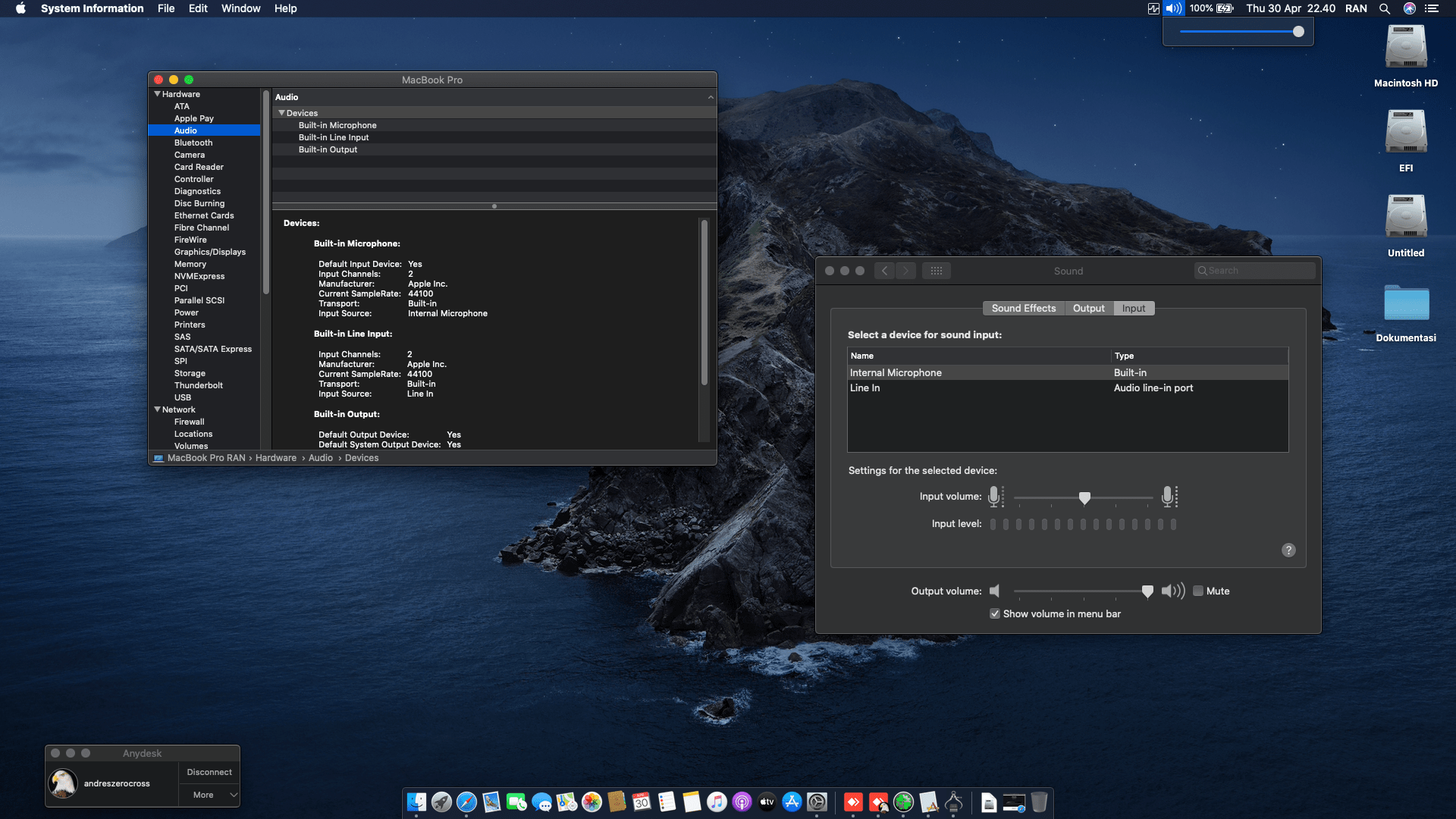The width and height of the screenshot is (1456, 819).
Task: Open green Clover icon in Dock
Action: 903,802
